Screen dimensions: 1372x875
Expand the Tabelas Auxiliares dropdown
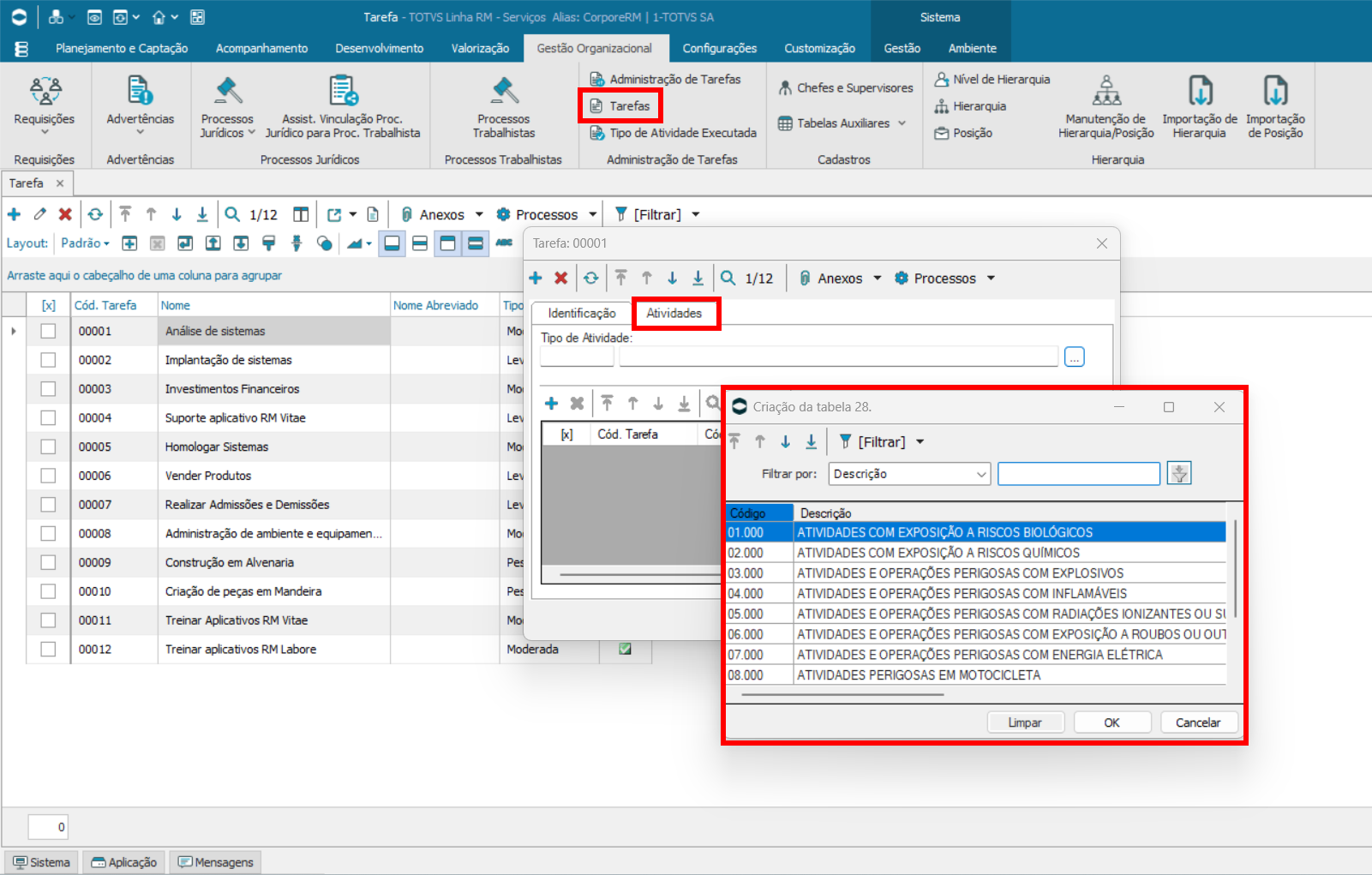point(902,123)
